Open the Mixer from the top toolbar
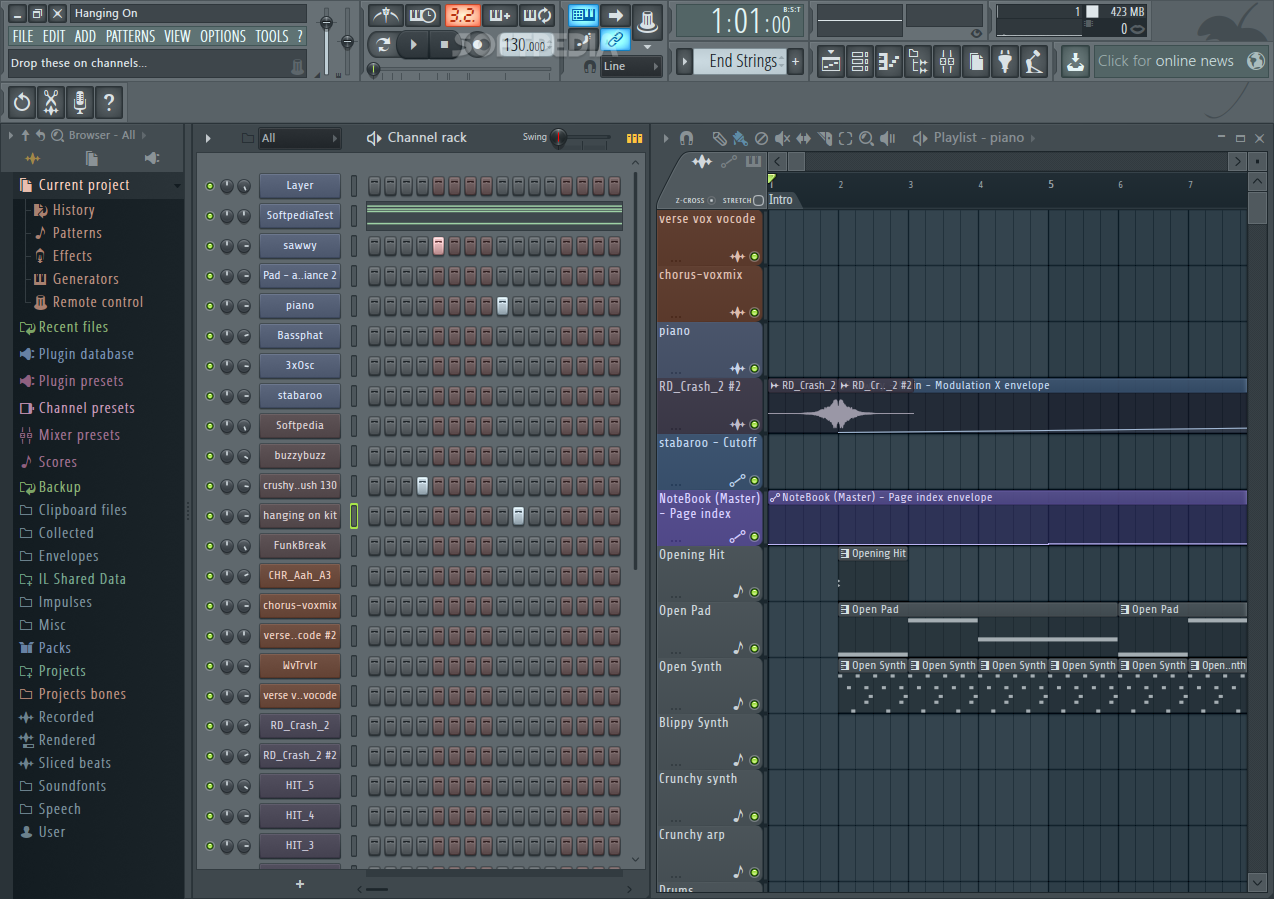 947,61
